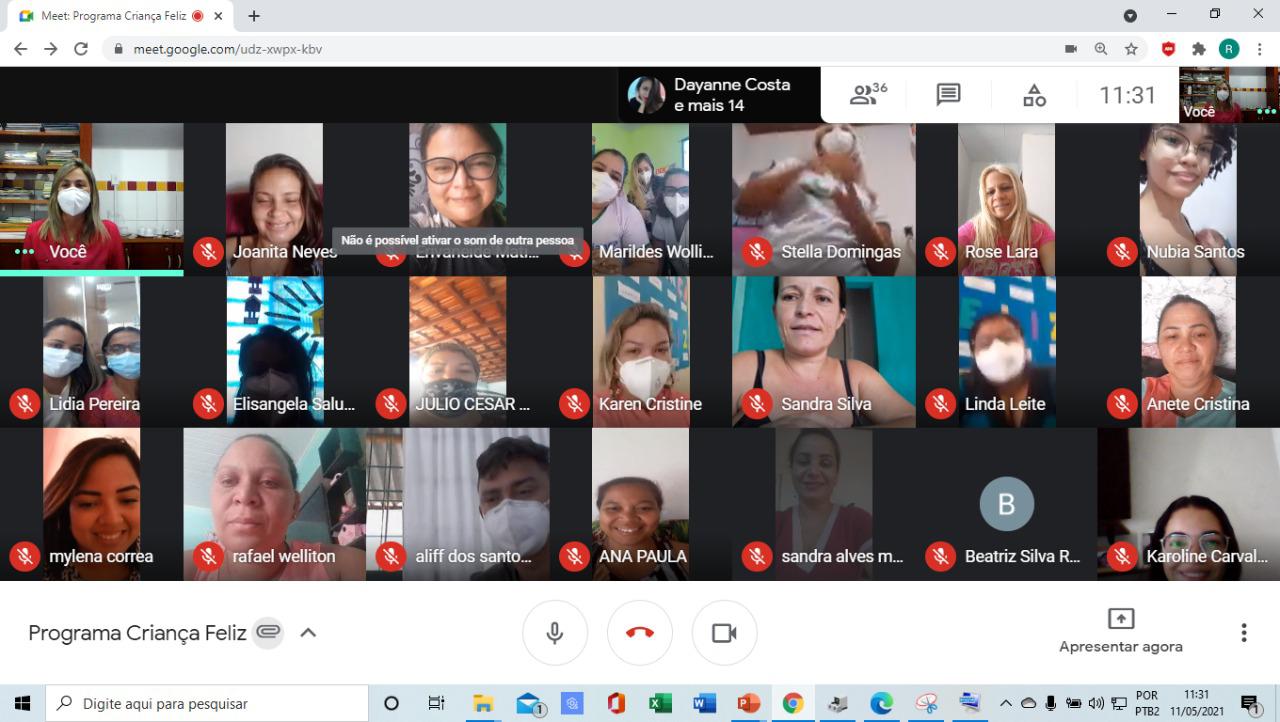The height and width of the screenshot is (722, 1280).
Task: Open Excel from the Windows taskbar
Action: click(660, 703)
